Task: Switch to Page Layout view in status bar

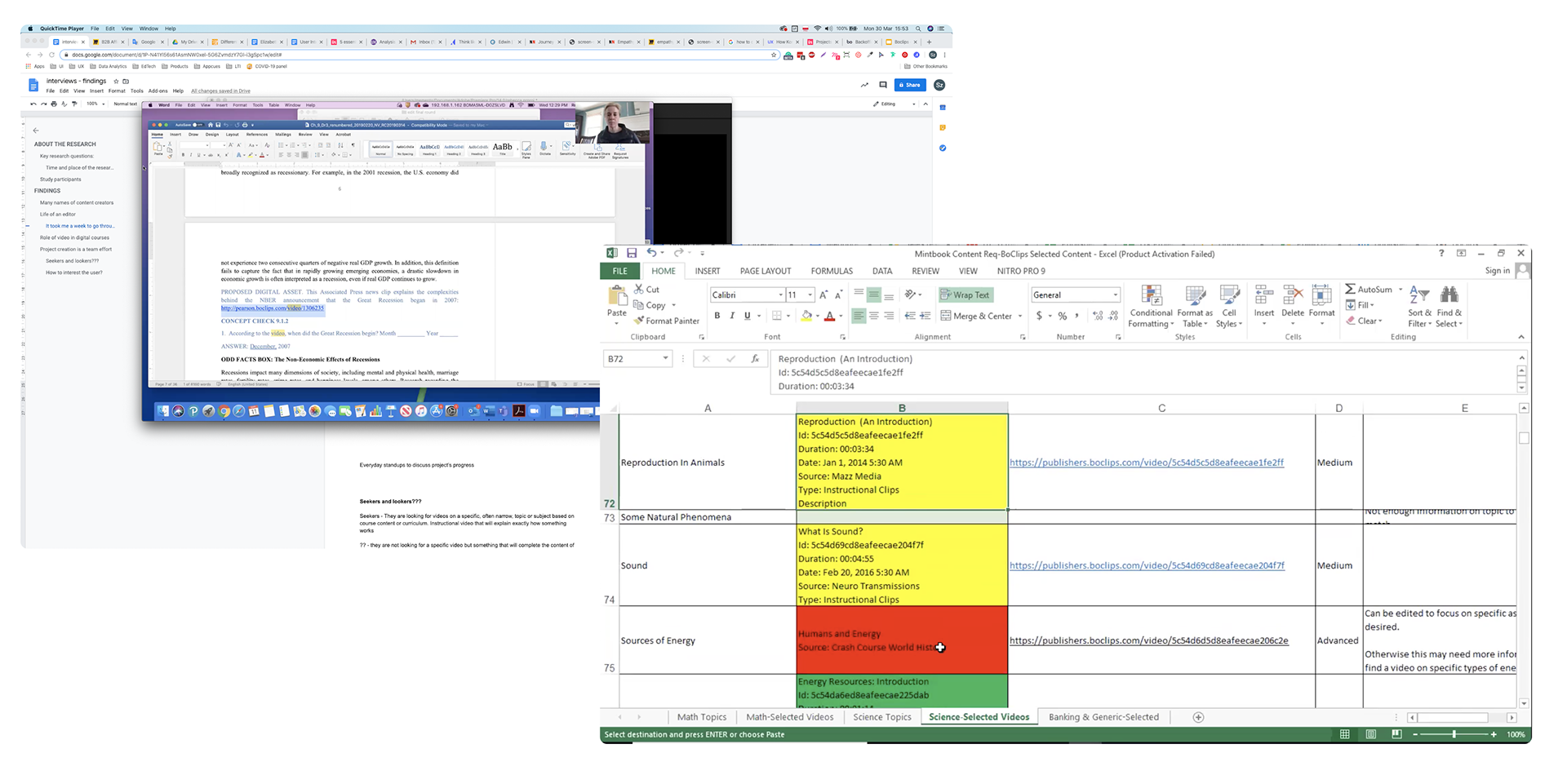Action: pos(1370,734)
